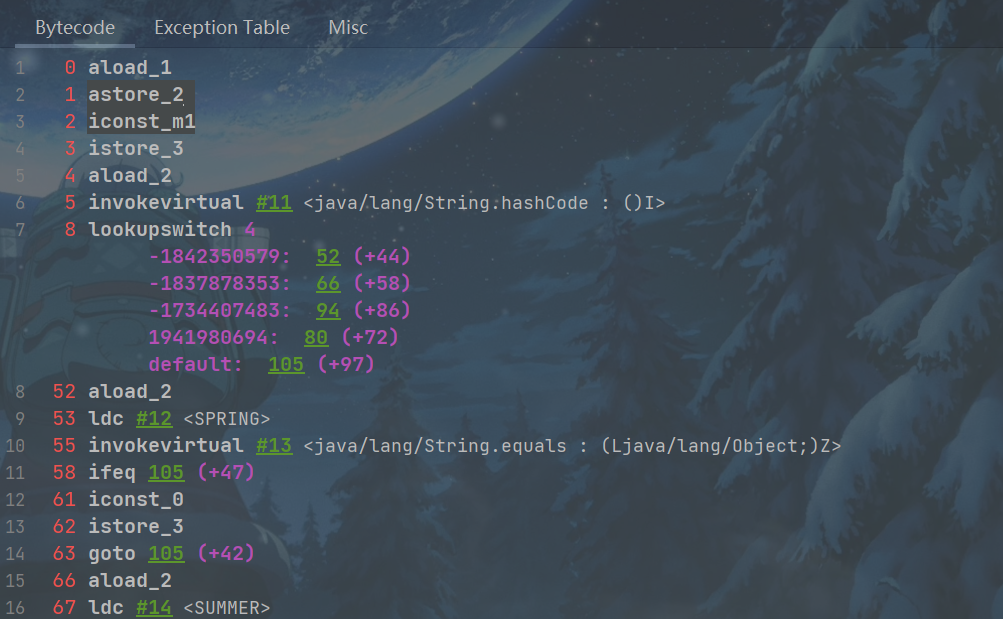Click constant pool link #12 for SPRING
1003x619 pixels.
[154, 418]
